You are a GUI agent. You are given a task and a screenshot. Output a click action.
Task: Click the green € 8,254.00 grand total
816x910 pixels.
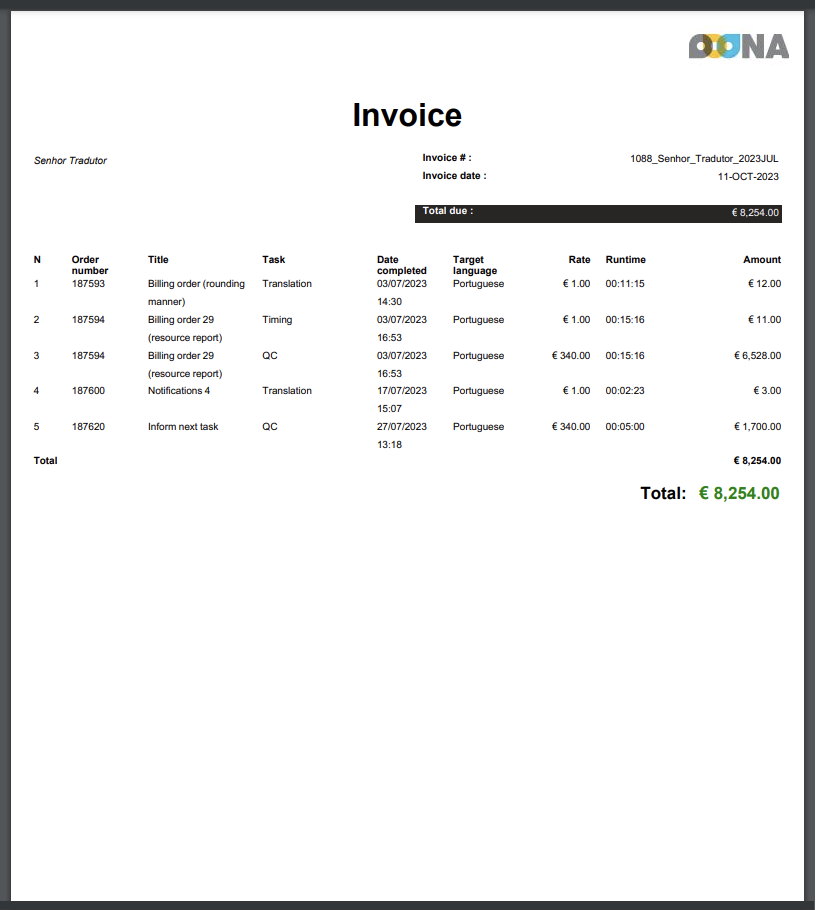[x=739, y=493]
